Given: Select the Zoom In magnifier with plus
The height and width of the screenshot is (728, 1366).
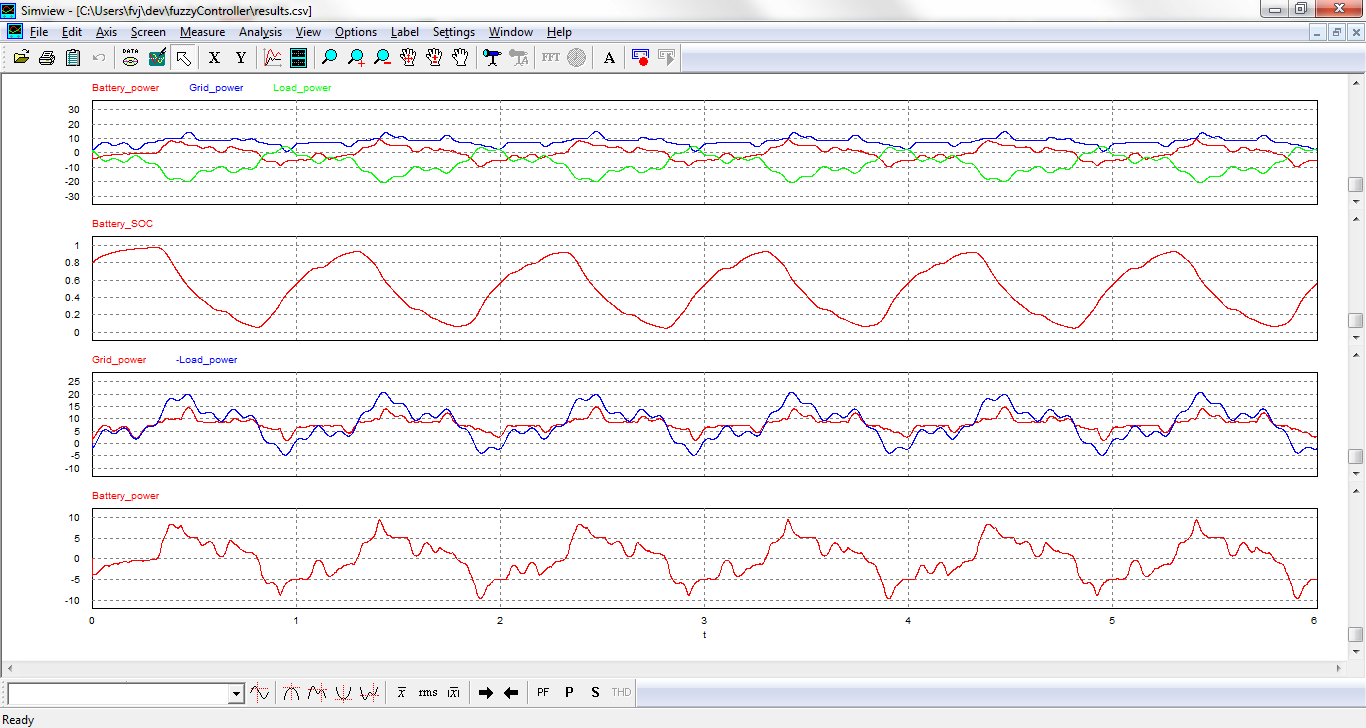Looking at the screenshot, I should [x=356, y=58].
